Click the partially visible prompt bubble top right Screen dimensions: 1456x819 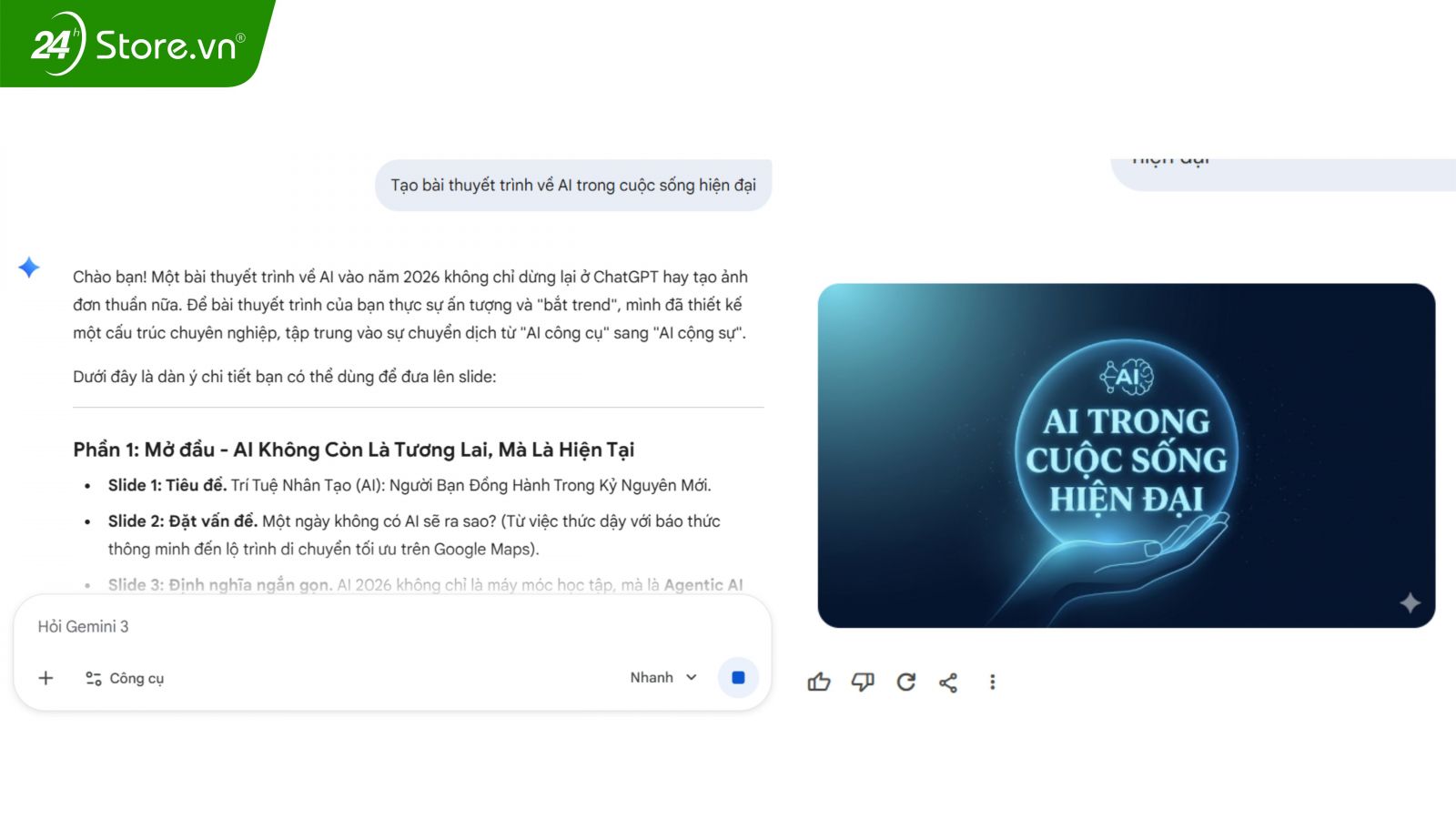[1274, 171]
